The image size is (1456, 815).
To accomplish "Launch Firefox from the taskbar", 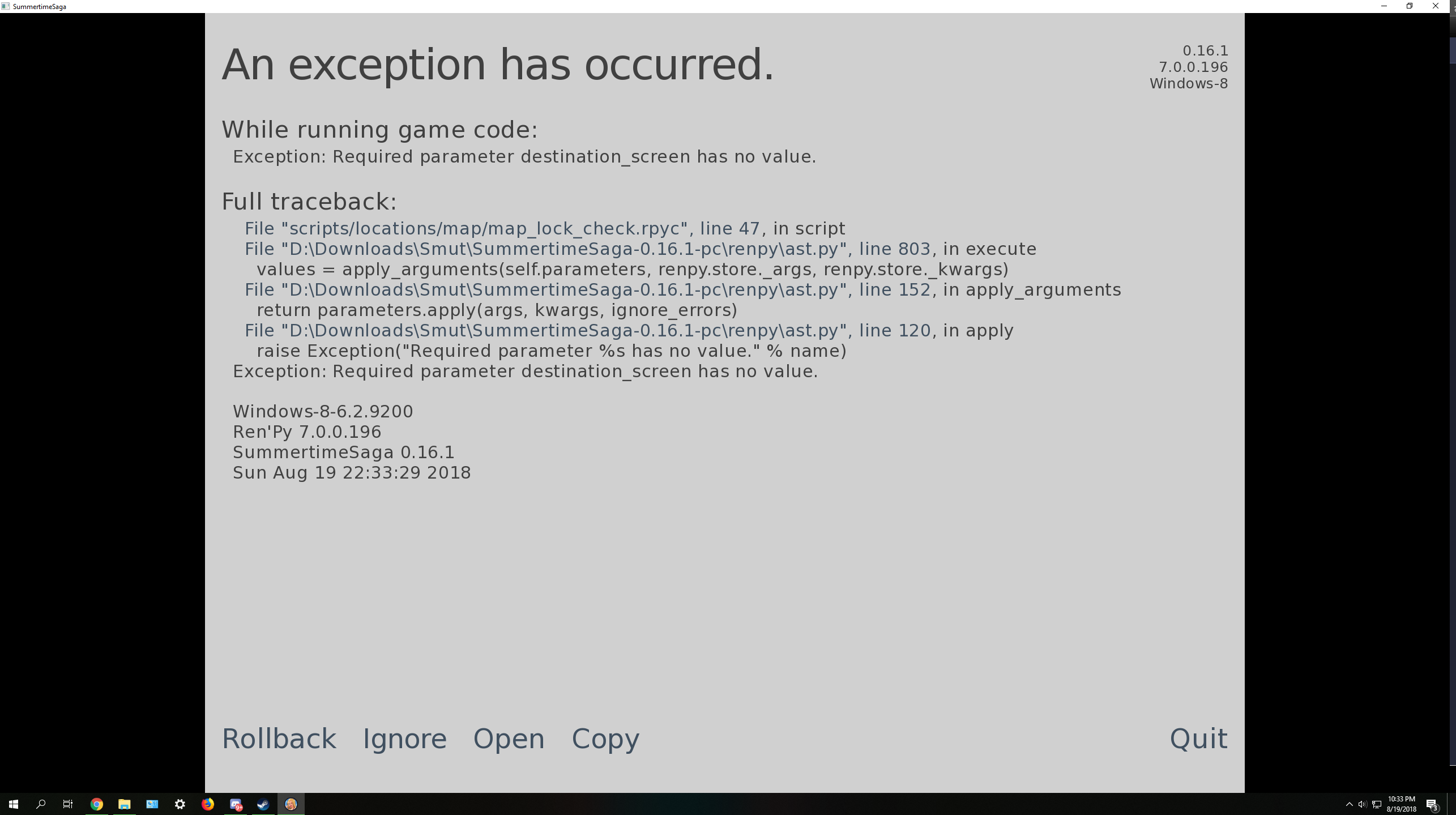I will 208,804.
